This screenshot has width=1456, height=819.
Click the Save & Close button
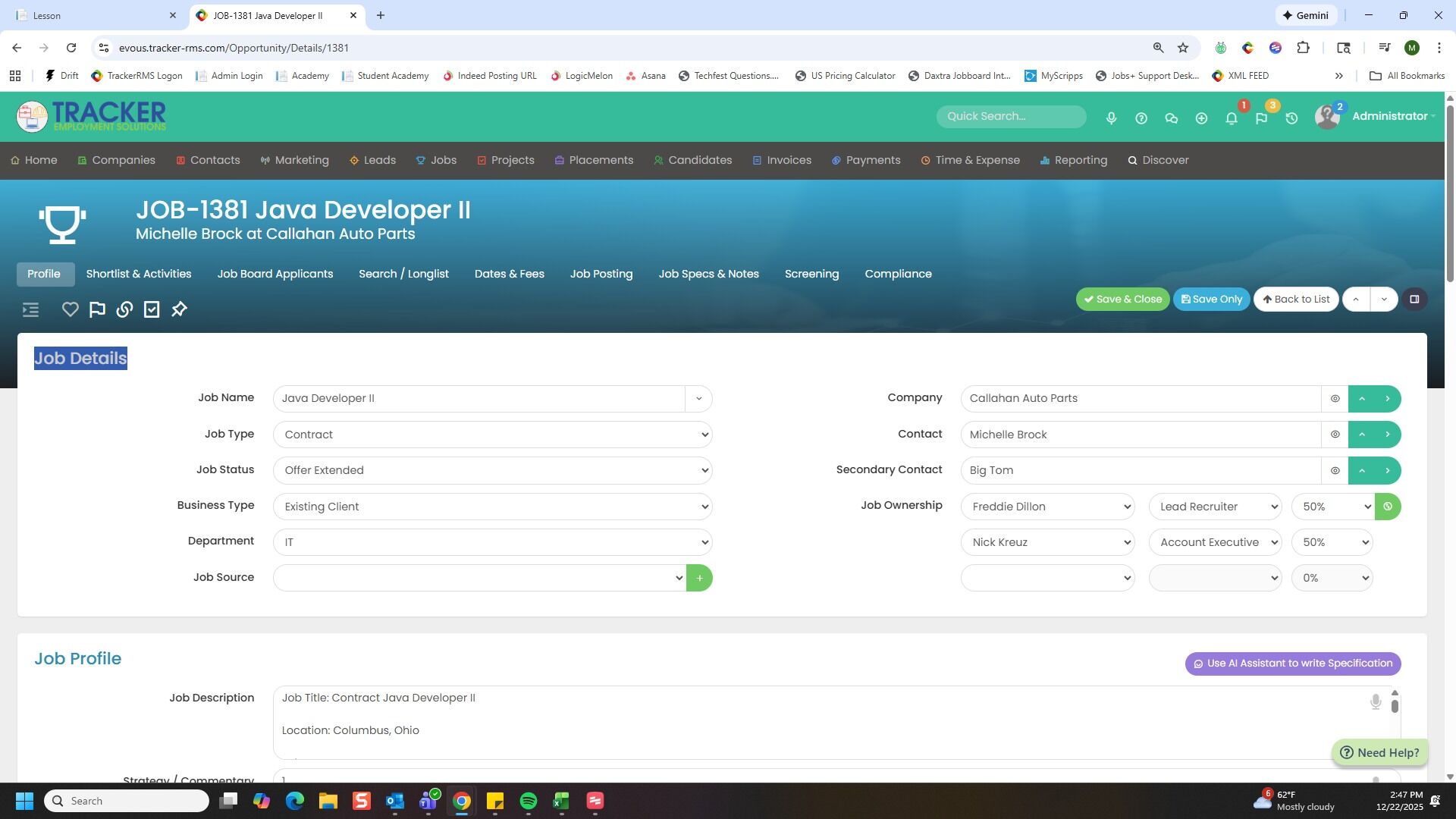(x=1122, y=300)
